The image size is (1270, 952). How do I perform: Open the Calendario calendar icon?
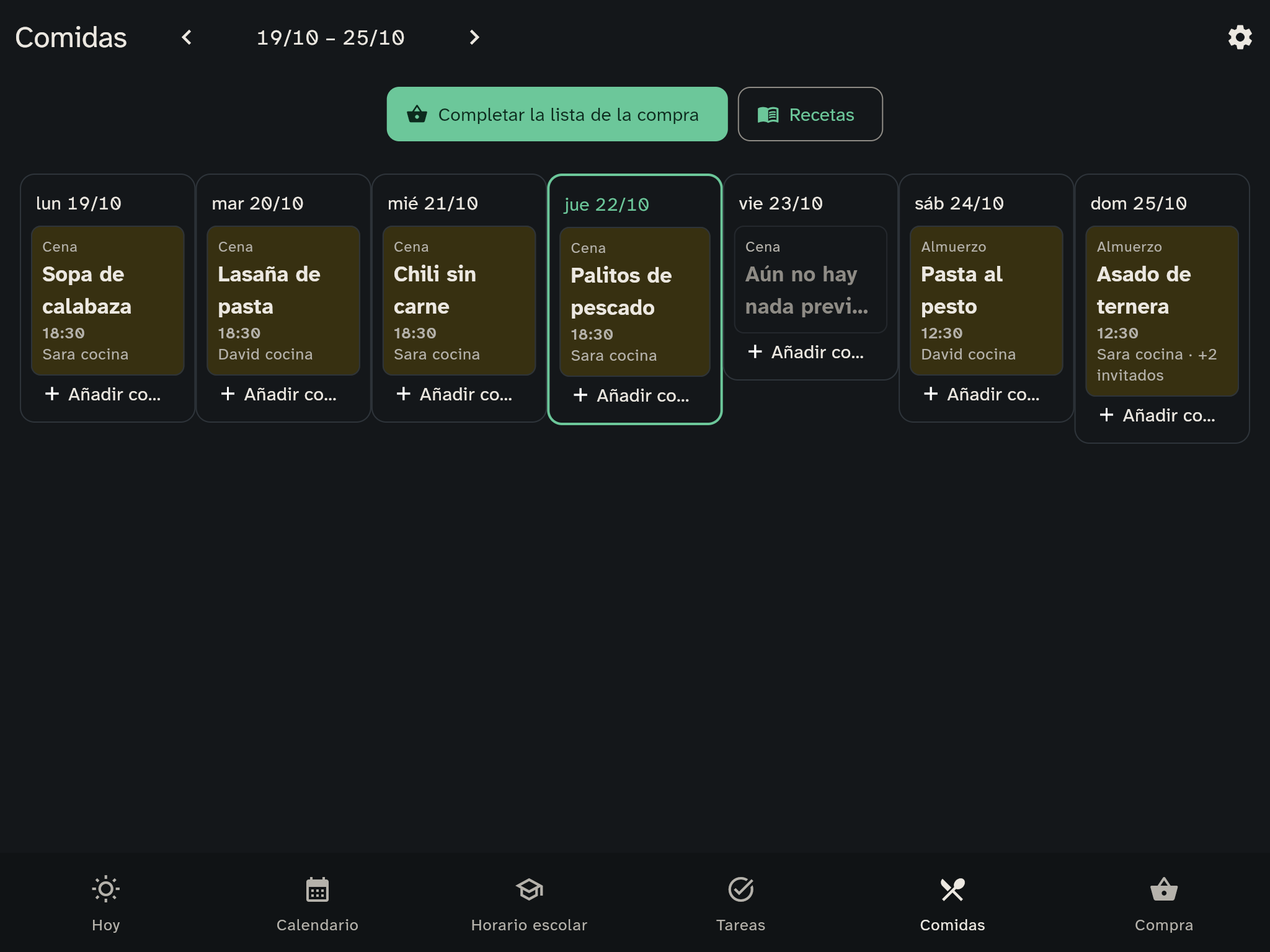coord(317,889)
